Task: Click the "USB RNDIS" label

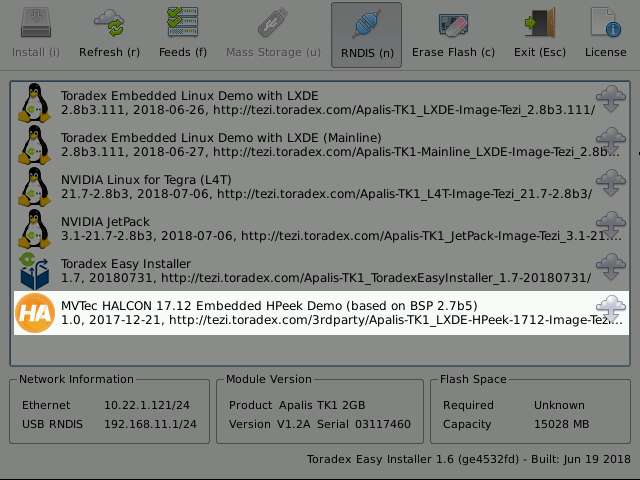Action: 52,424
